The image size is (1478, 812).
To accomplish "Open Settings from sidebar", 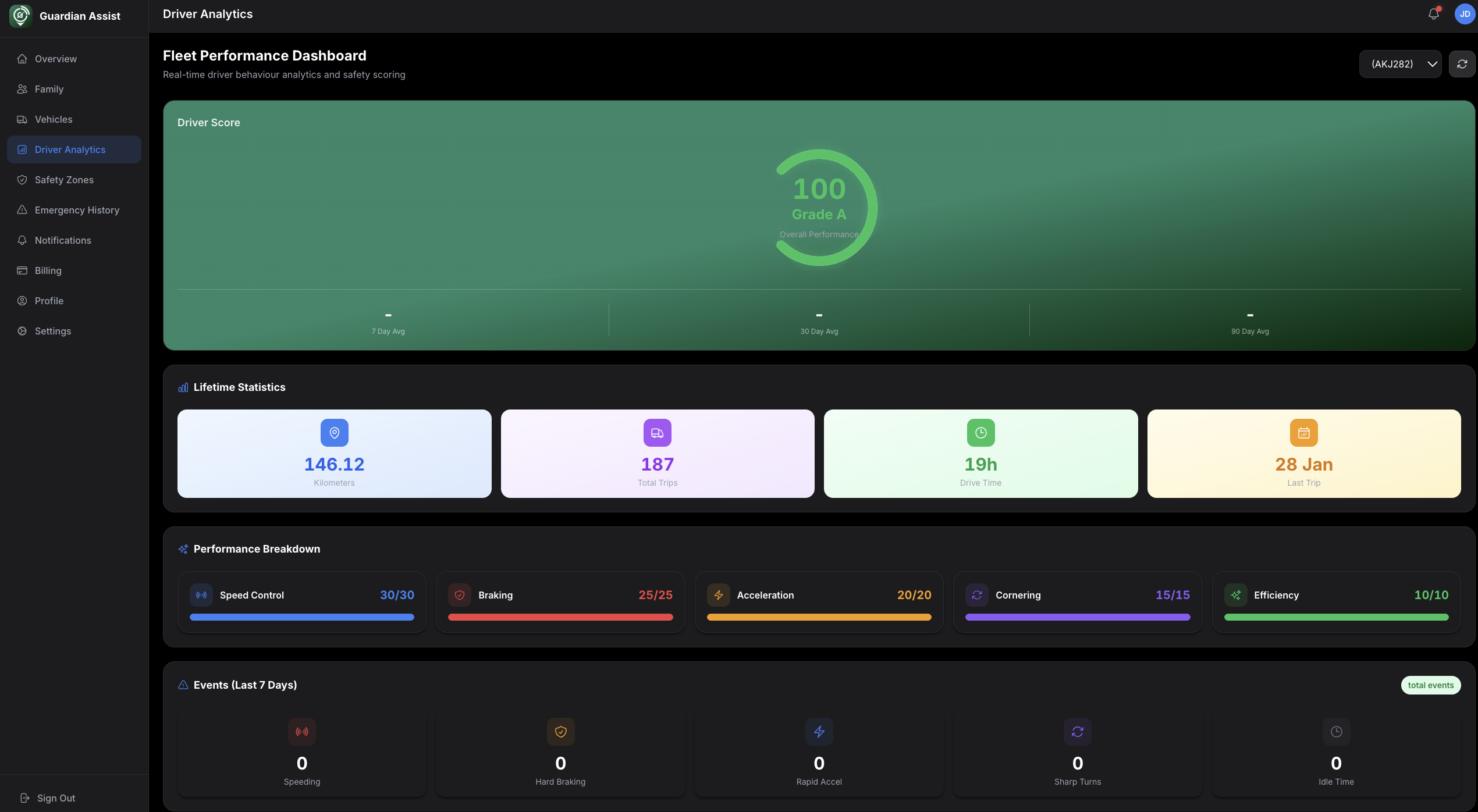I will coord(74,331).
